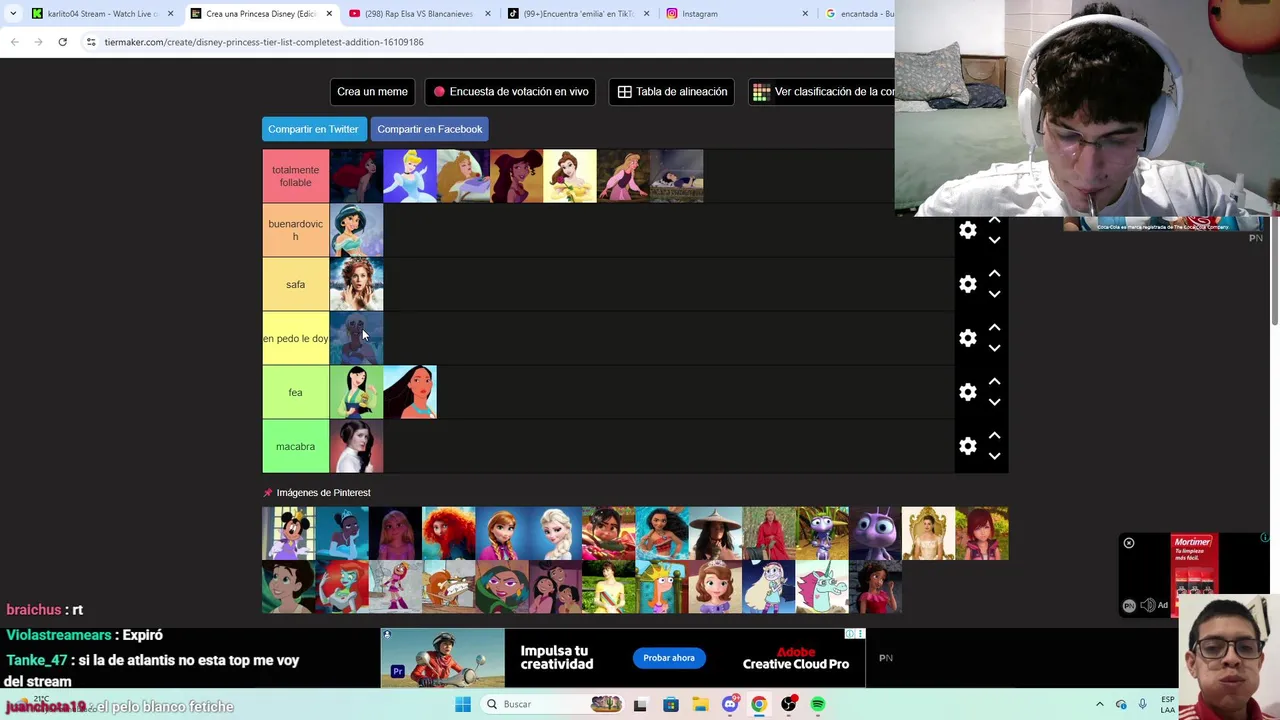The image size is (1280, 720).
Task: Select totalmente follable tier label
Action: (295, 176)
